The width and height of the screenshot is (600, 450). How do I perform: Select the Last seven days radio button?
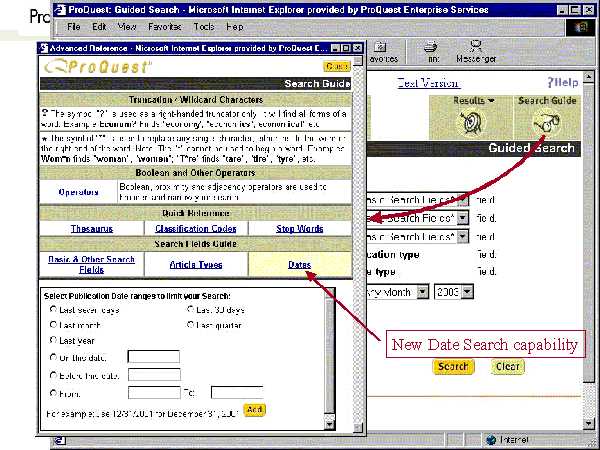(x=53, y=309)
